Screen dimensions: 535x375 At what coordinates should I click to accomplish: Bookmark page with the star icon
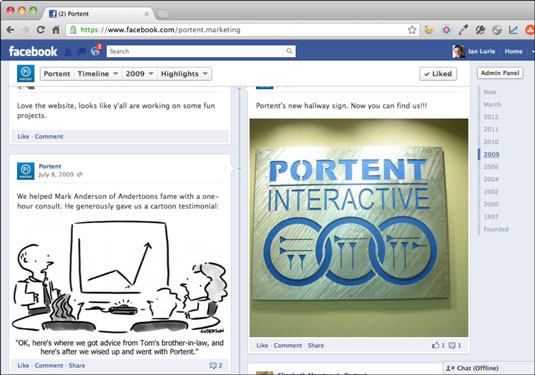(412, 30)
